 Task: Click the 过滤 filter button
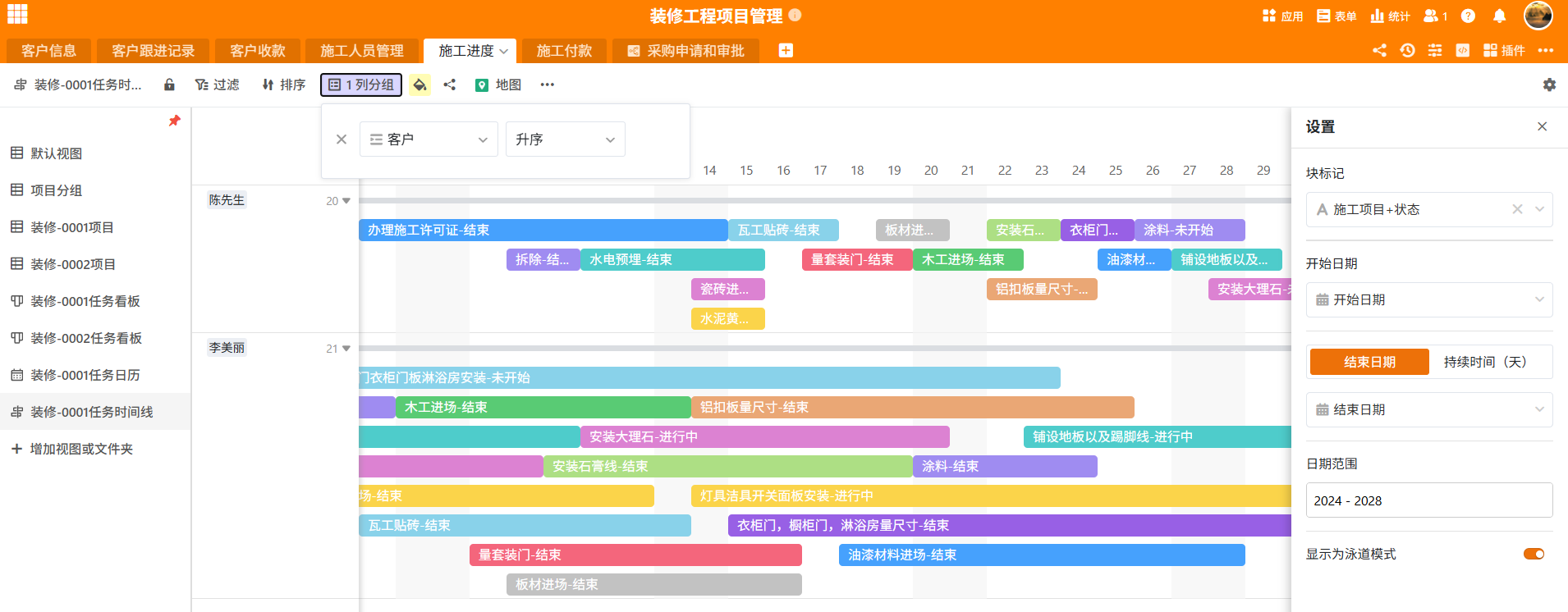point(218,84)
